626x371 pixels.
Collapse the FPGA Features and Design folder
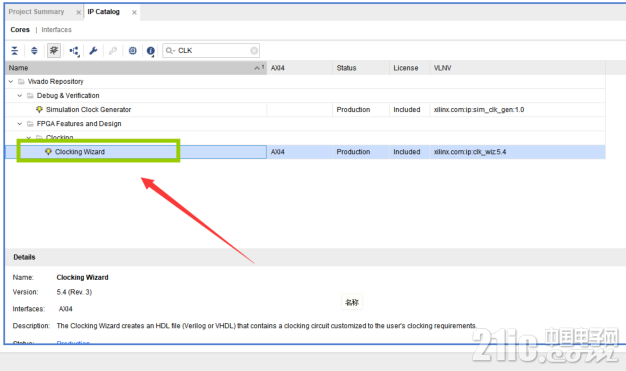coord(20,124)
